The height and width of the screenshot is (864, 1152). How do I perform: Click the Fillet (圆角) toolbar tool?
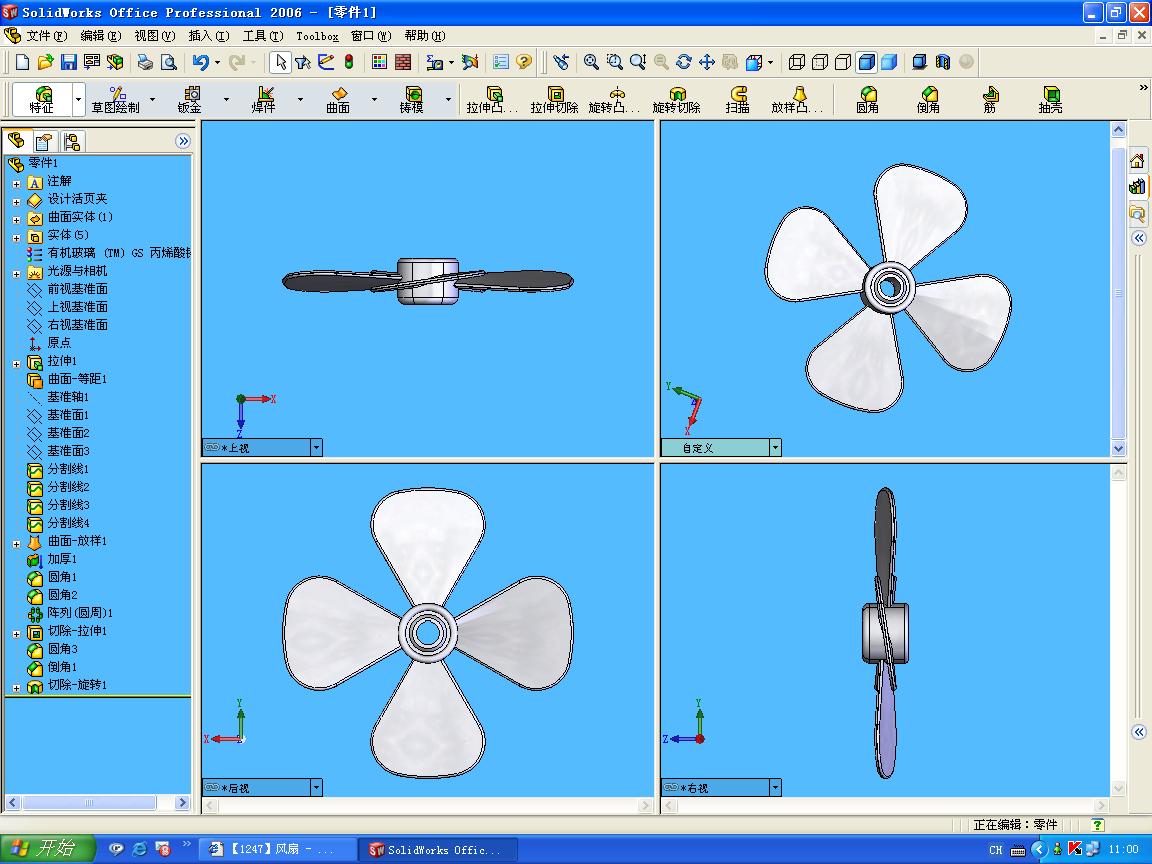point(868,99)
